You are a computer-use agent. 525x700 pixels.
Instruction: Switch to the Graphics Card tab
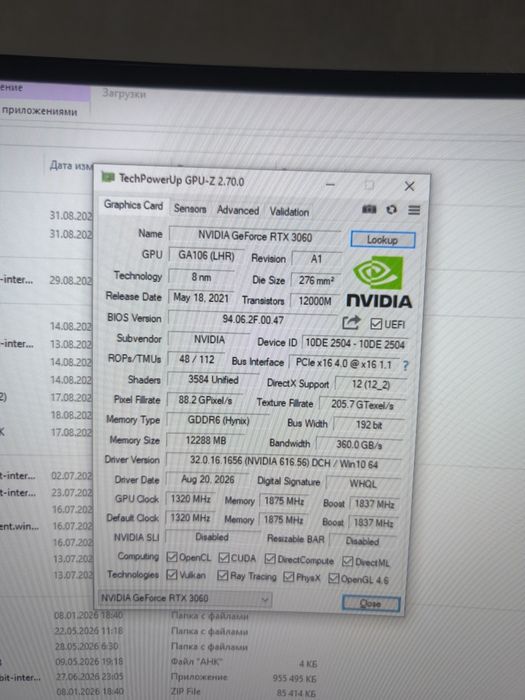(133, 205)
